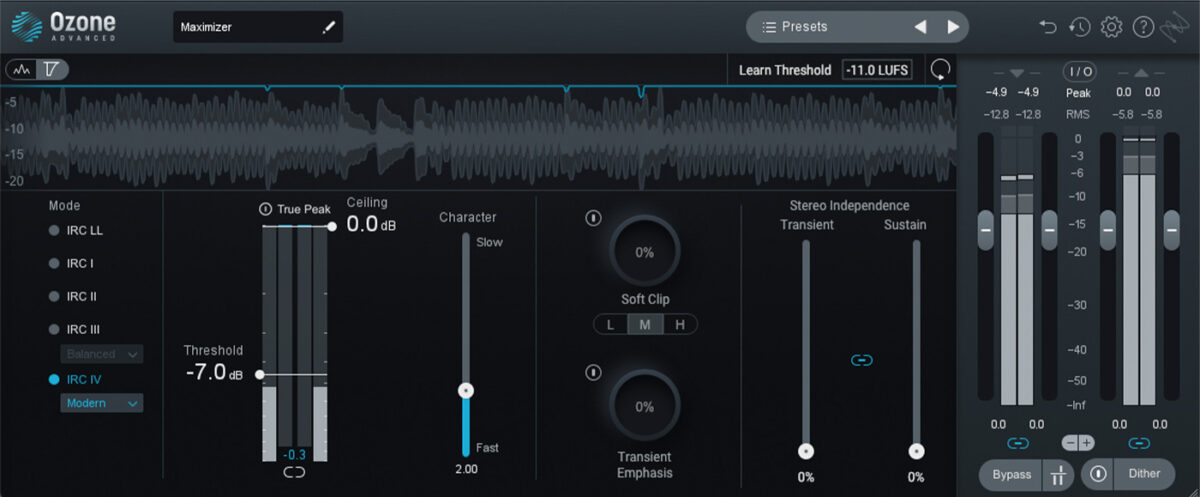This screenshot has width=1200, height=497.
Task: Toggle the I/O meter button
Action: click(x=1078, y=71)
